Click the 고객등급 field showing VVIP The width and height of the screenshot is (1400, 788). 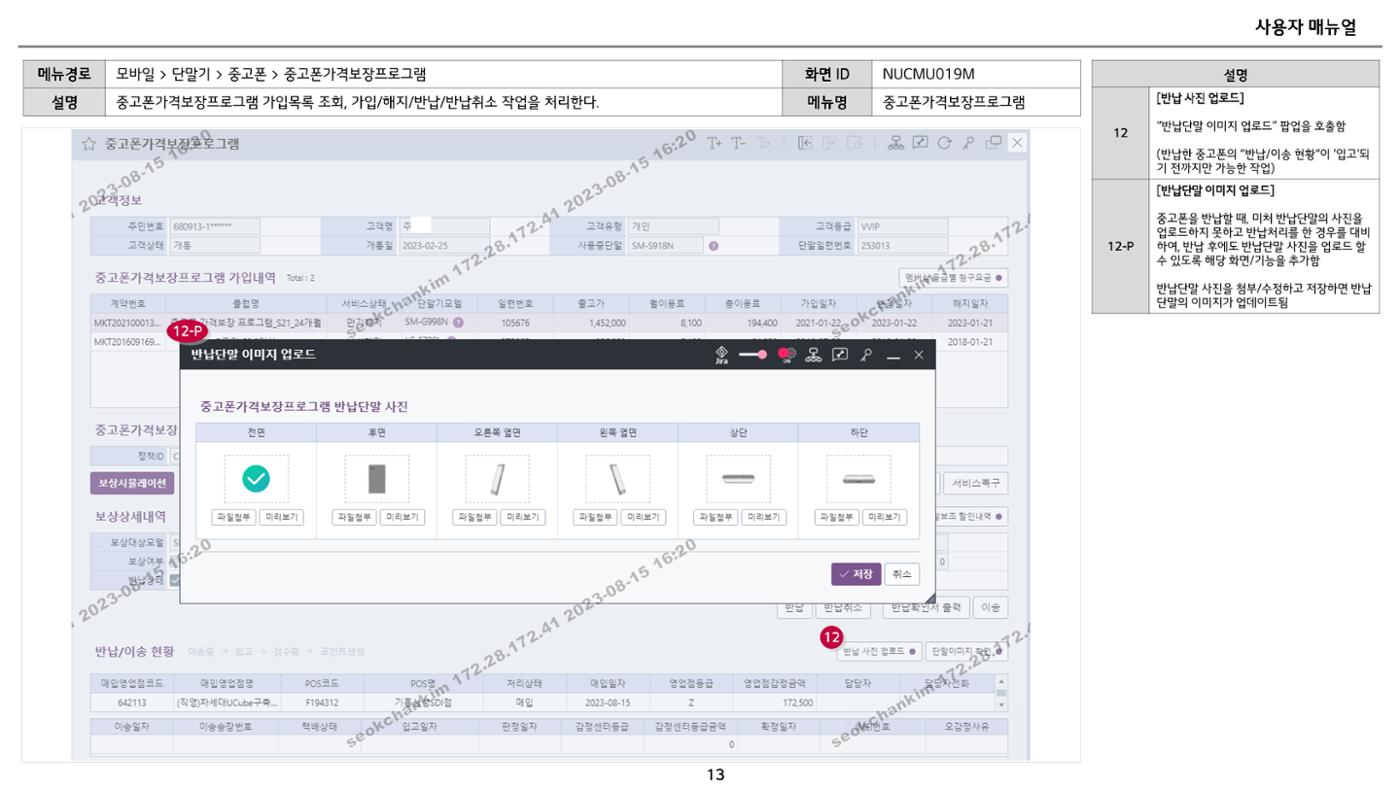[x=901, y=226]
